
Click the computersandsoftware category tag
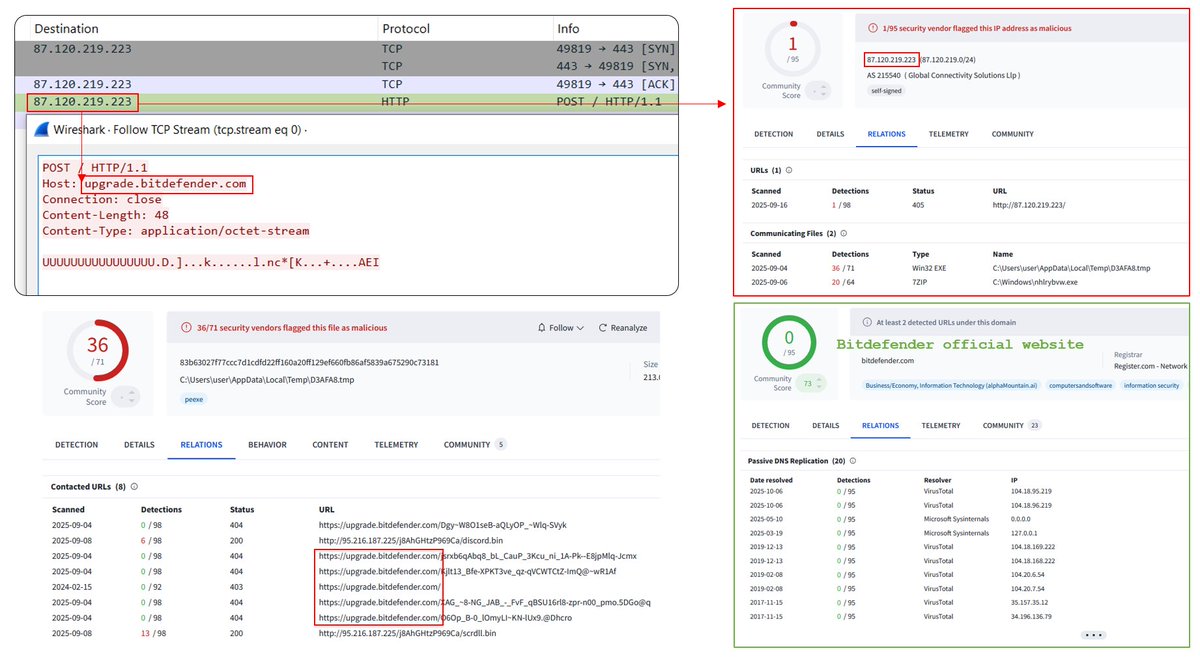tap(1080, 385)
